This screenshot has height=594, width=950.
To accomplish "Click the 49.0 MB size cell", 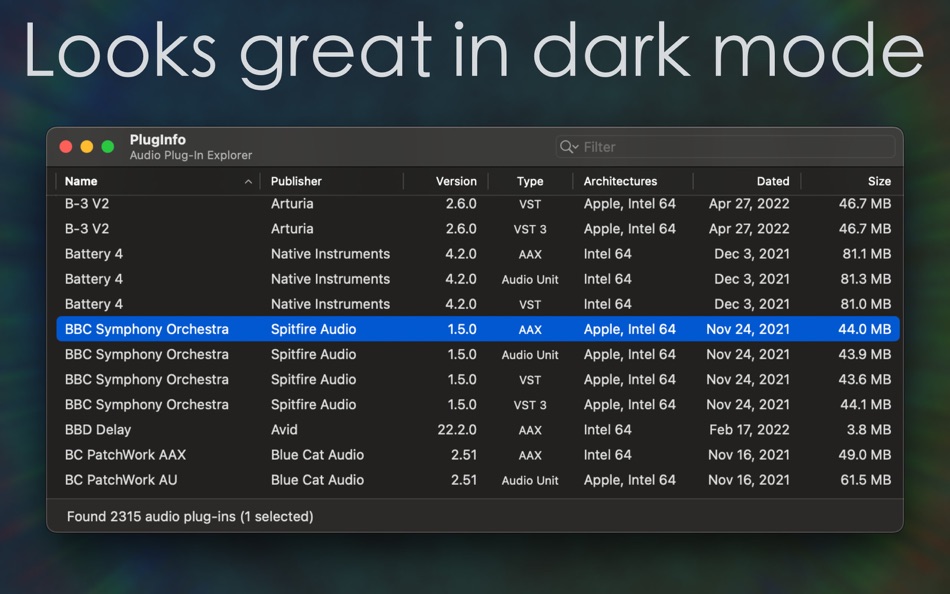I will click(x=865, y=455).
